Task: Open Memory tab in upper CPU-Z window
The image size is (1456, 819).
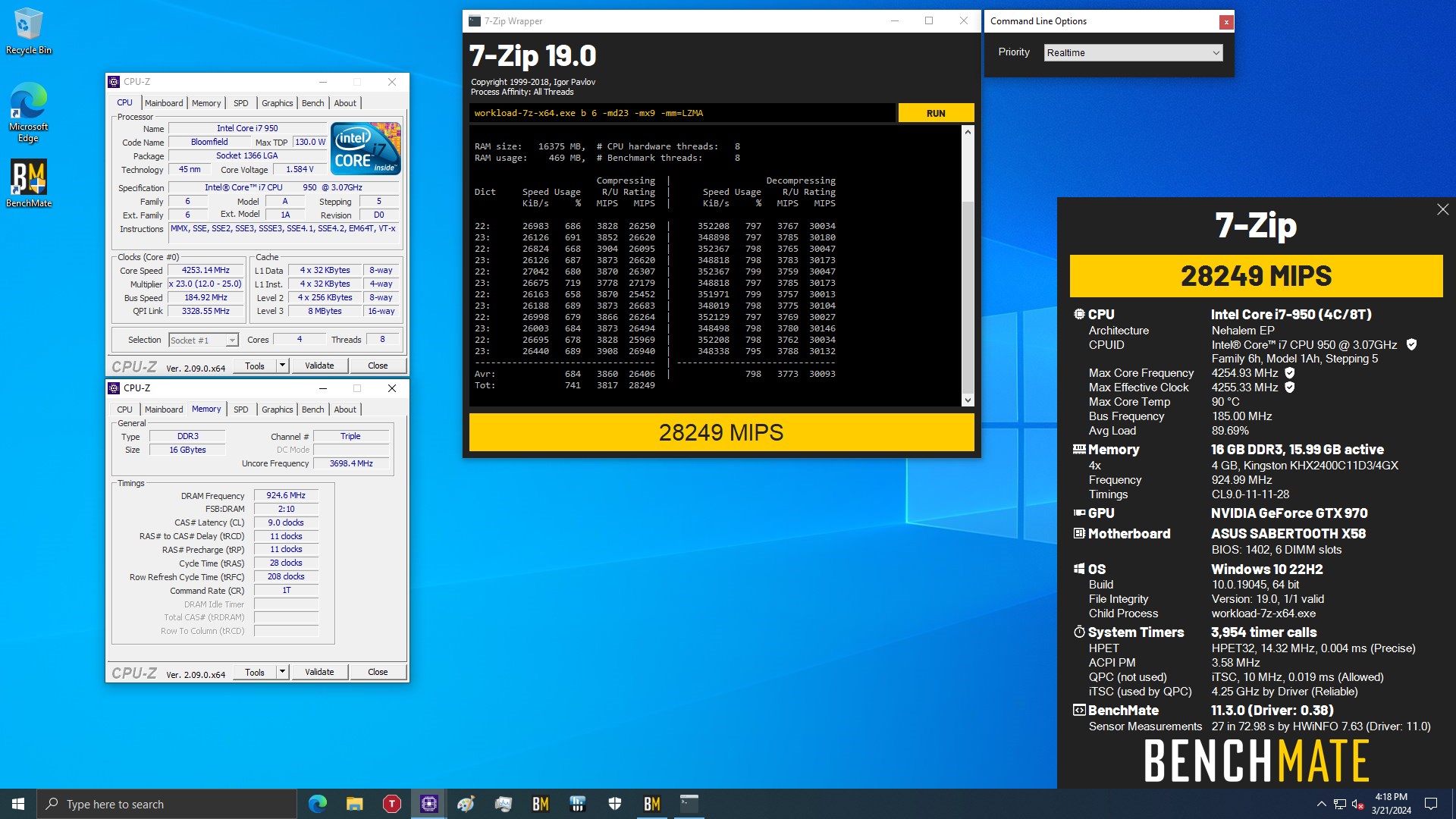Action: click(206, 103)
